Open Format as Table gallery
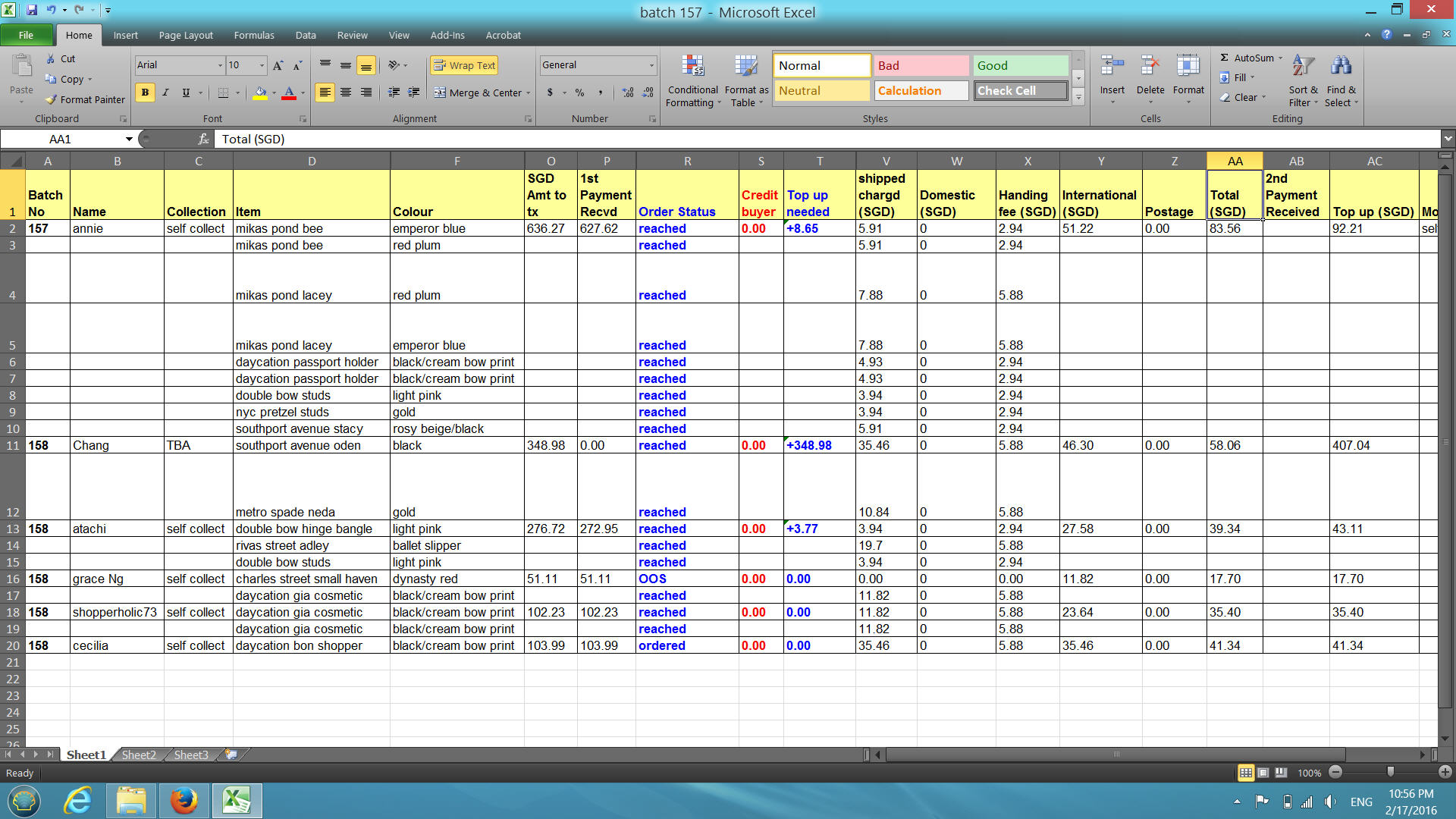 click(746, 81)
